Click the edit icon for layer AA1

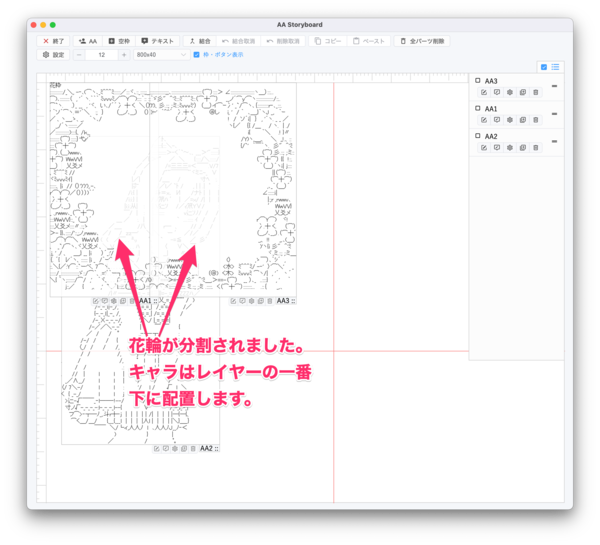pyautogui.click(x=484, y=120)
